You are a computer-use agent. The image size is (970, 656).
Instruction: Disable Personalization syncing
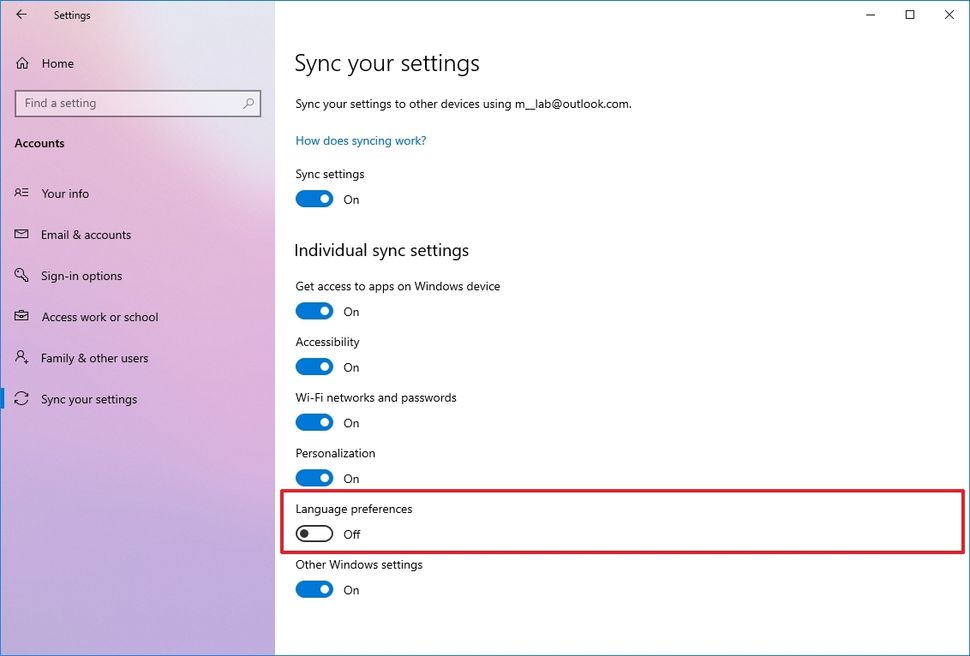(314, 478)
